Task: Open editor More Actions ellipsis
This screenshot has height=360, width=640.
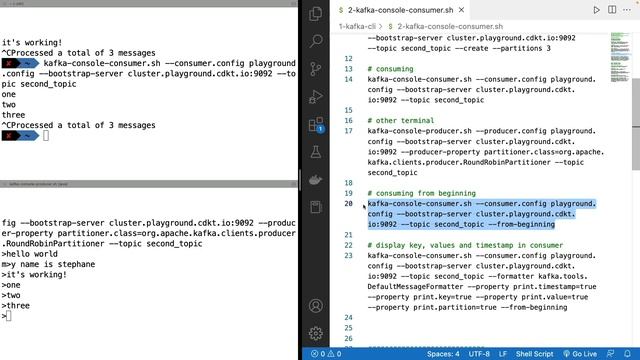Action: point(627,10)
